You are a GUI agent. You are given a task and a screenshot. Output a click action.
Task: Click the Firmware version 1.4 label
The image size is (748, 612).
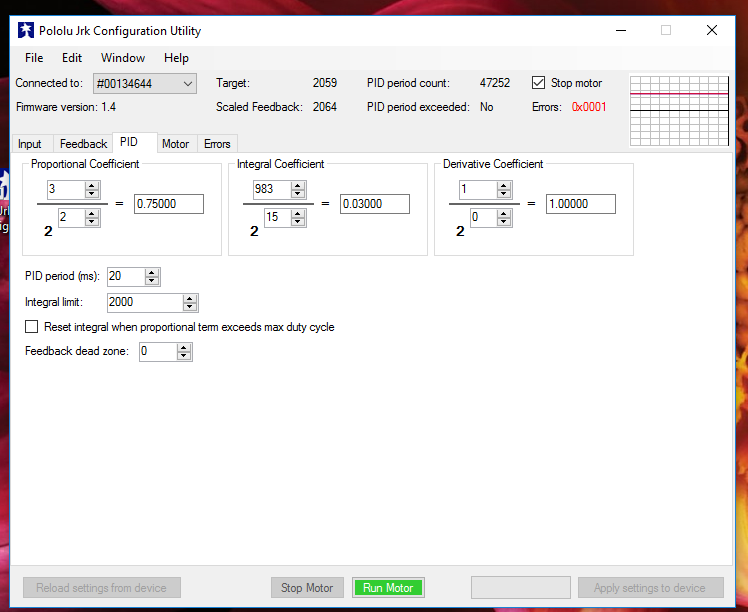click(x=66, y=107)
